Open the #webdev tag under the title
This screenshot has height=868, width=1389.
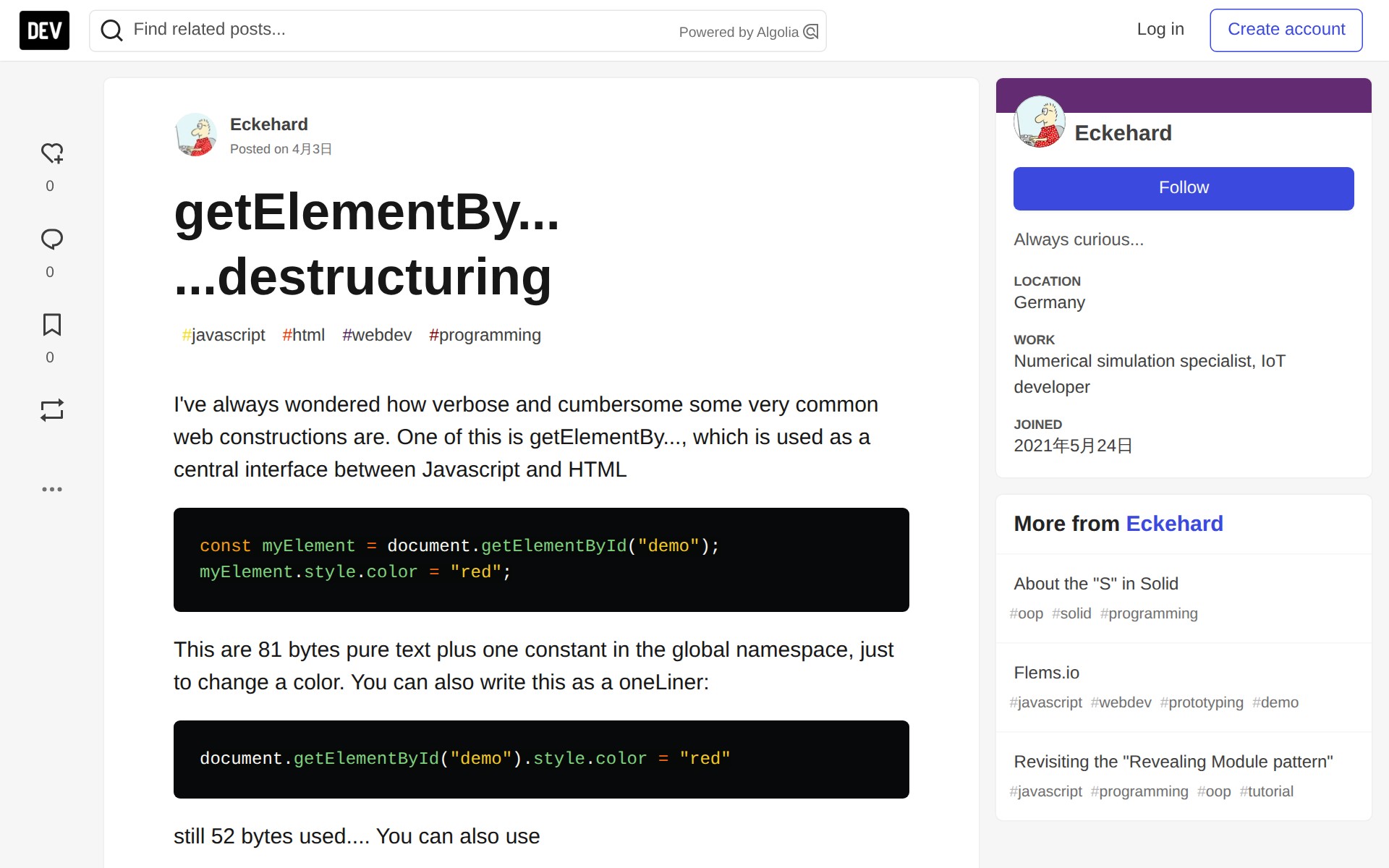[x=377, y=335]
